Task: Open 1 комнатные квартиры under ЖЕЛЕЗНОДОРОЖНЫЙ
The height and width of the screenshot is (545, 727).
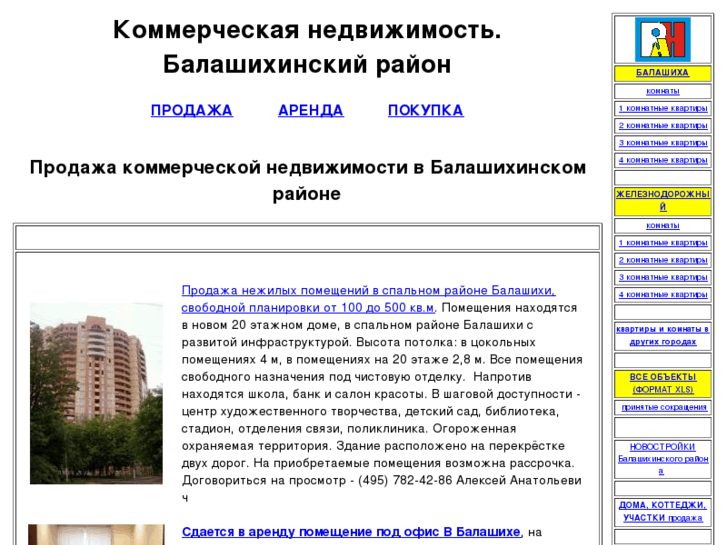Action: click(663, 243)
